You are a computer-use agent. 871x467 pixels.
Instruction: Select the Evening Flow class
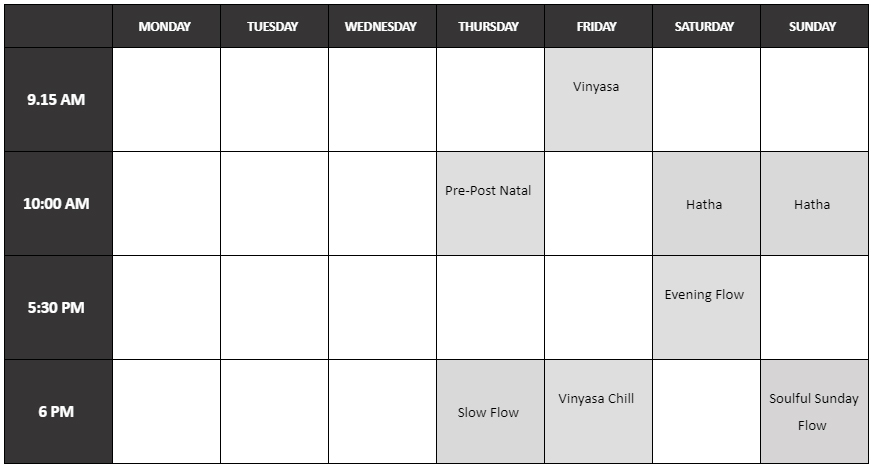[706, 308]
